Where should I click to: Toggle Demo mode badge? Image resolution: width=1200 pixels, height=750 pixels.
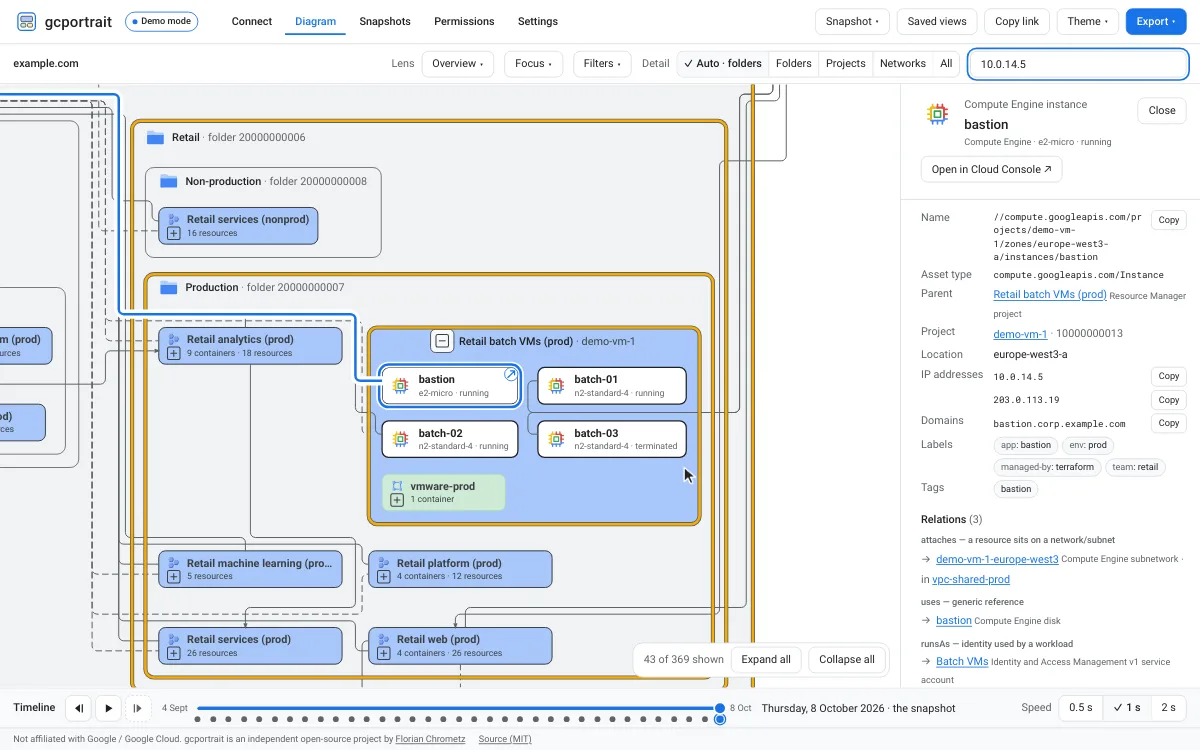(x=161, y=21)
